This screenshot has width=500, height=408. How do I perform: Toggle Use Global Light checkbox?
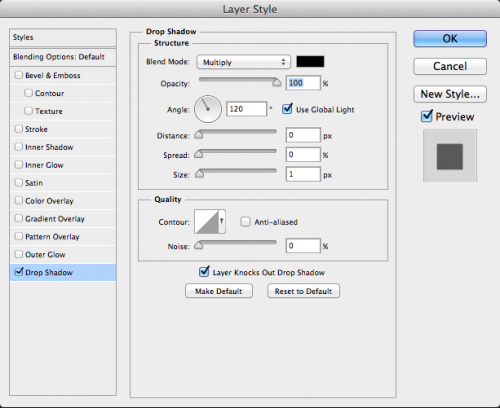click(x=287, y=109)
